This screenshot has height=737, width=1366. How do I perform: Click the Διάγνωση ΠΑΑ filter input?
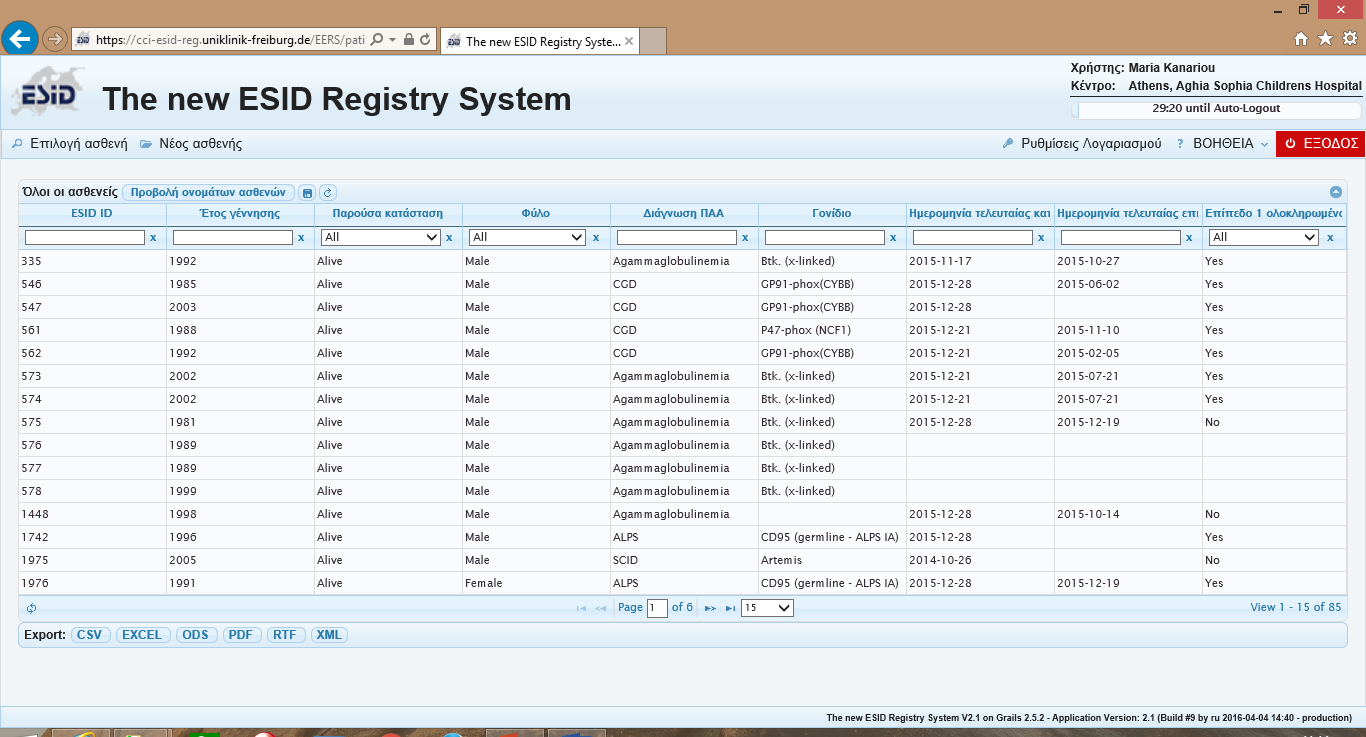coord(677,238)
